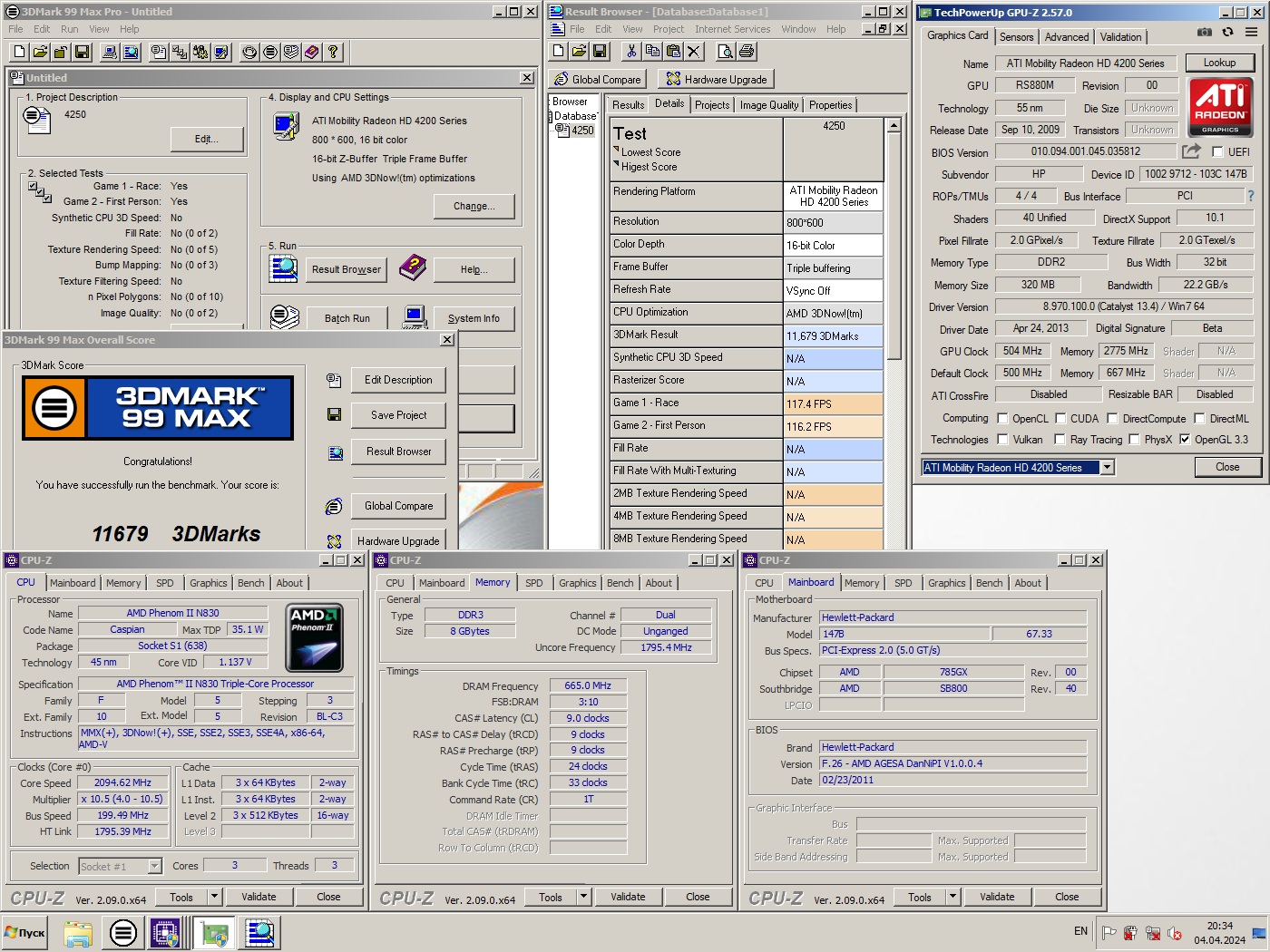Click GPU-Z Name field with Radeon HD 4200

1085,63
